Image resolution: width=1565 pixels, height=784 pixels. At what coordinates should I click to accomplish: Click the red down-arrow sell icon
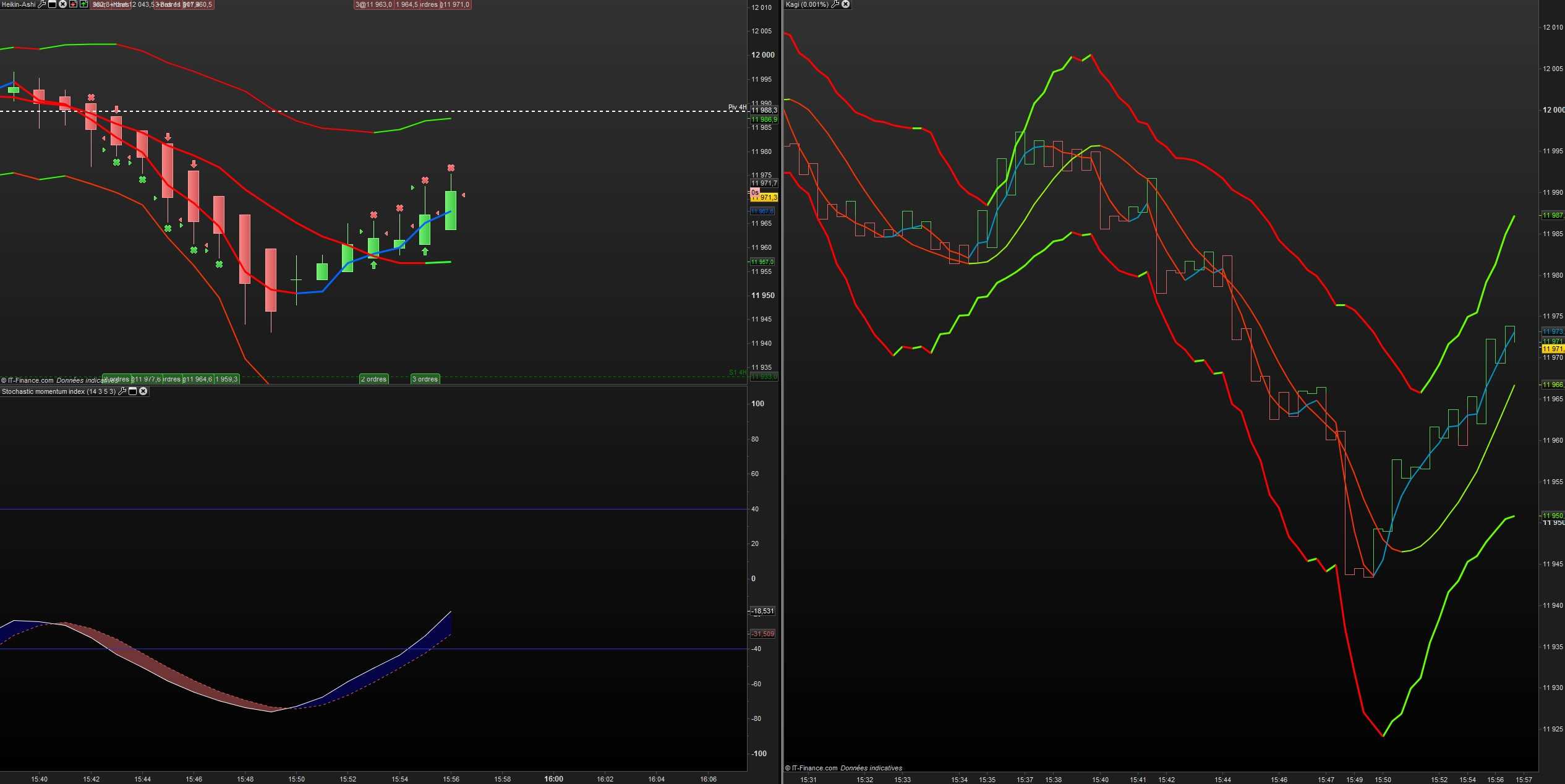click(73, 4)
